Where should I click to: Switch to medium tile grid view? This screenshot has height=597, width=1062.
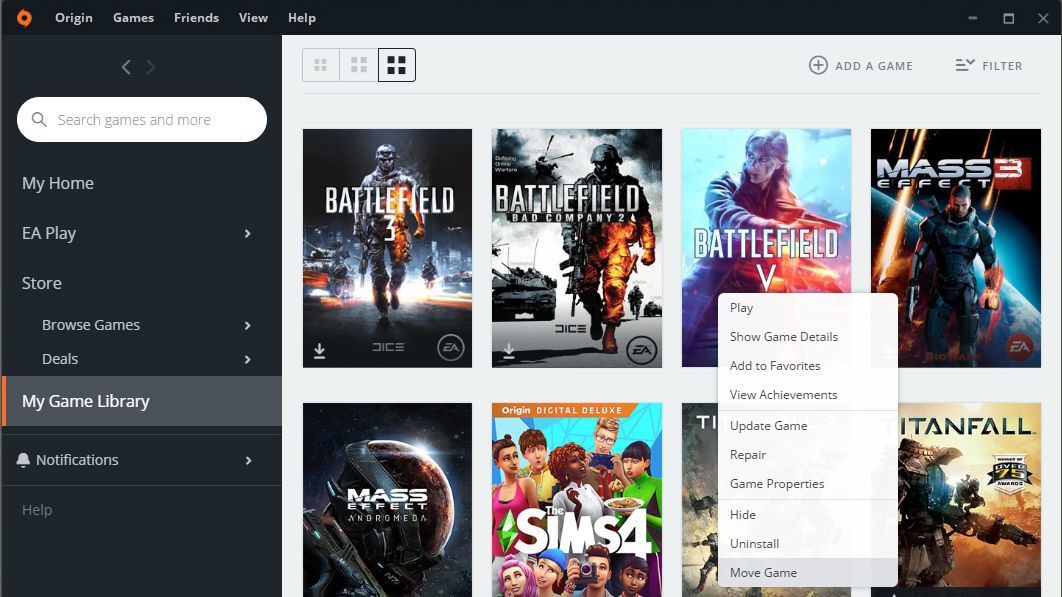point(359,65)
